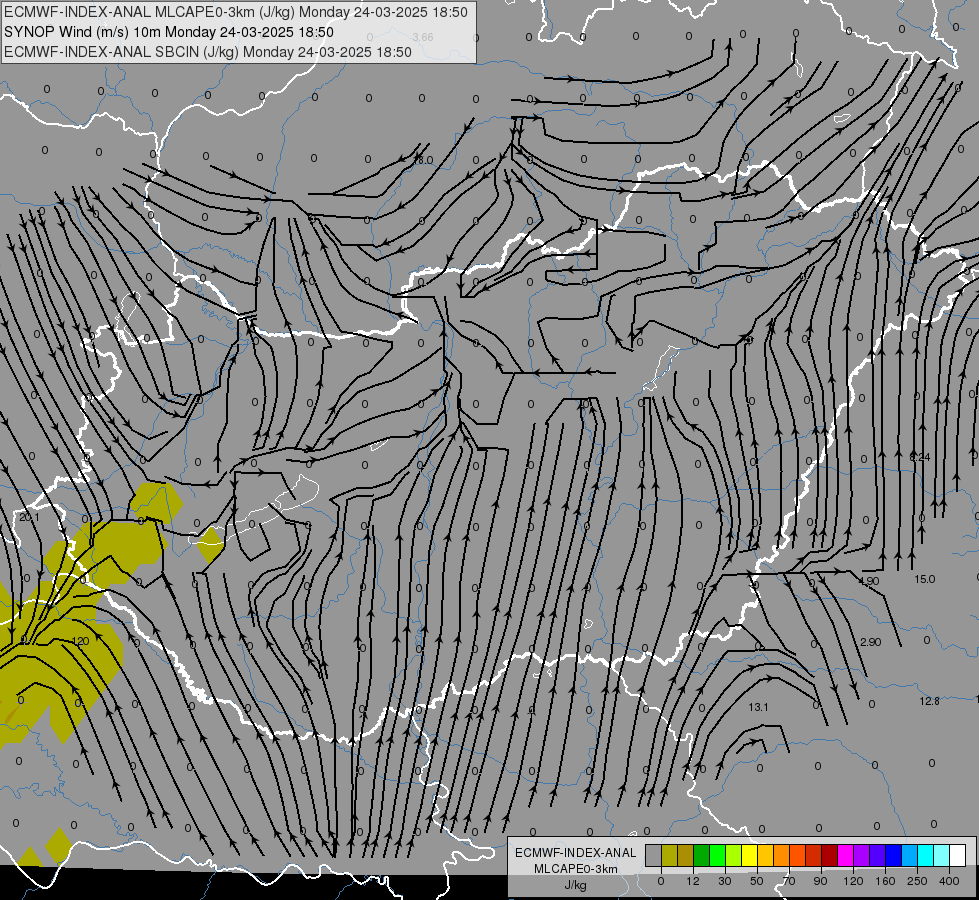Select the indigo legend swatch
This screenshot has height=900, width=979.
pos(878,856)
